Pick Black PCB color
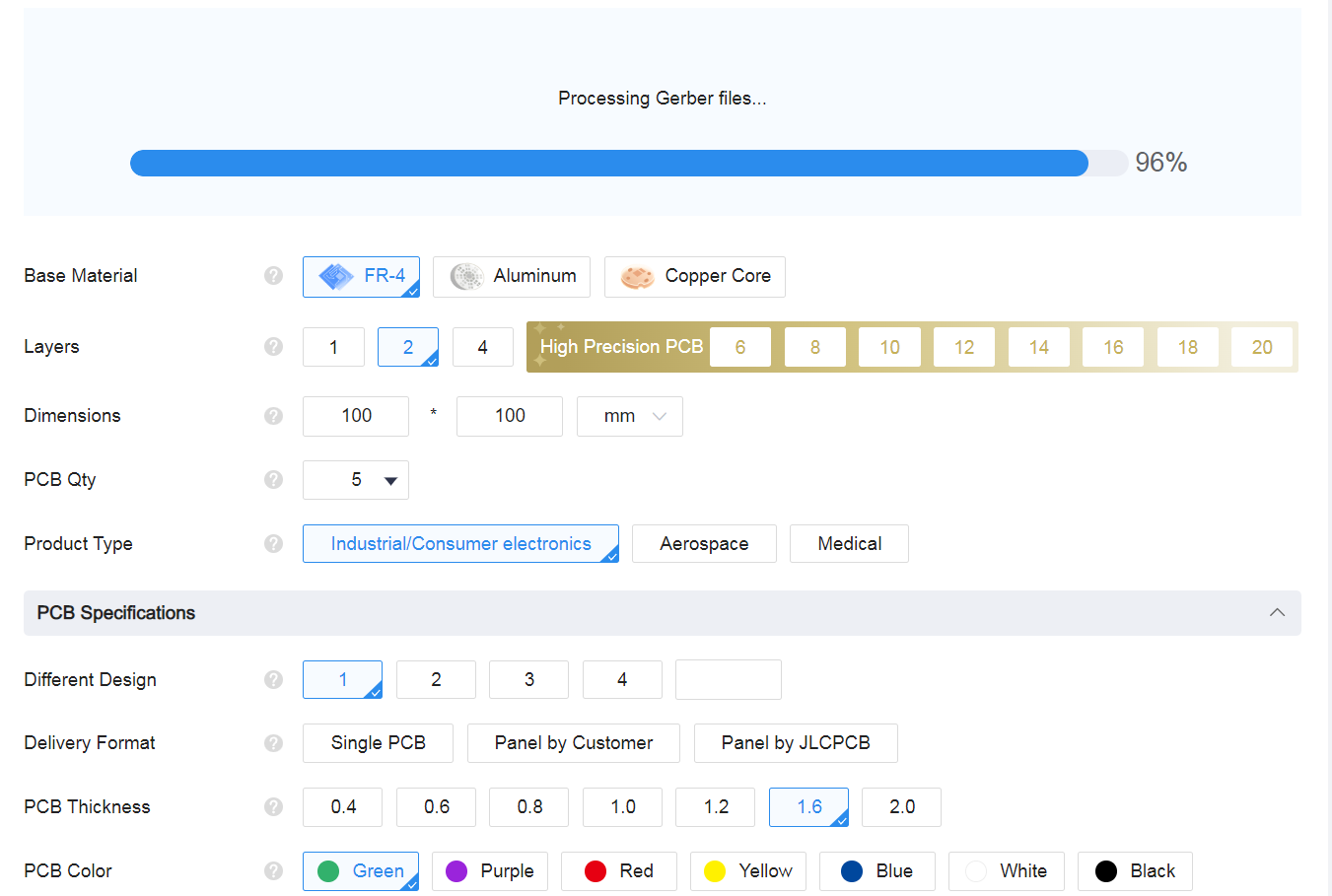Image resolution: width=1332 pixels, height=896 pixels. click(x=1136, y=871)
